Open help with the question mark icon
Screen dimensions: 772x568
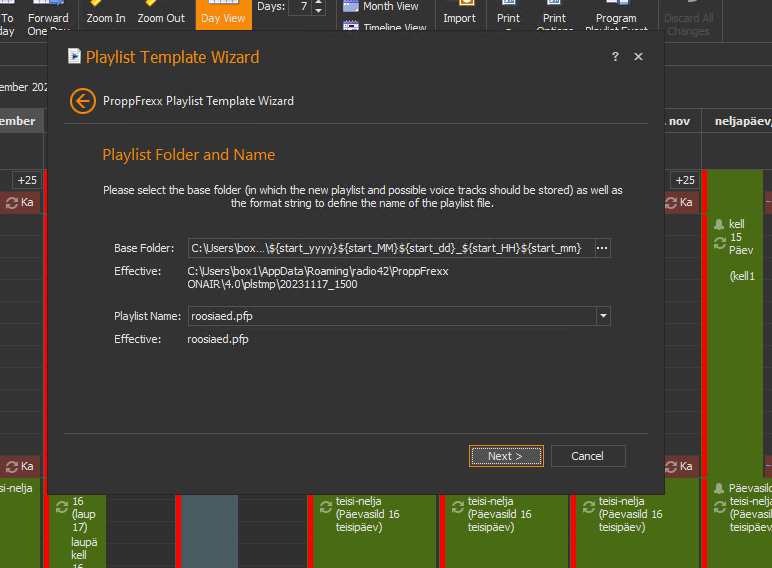616,57
